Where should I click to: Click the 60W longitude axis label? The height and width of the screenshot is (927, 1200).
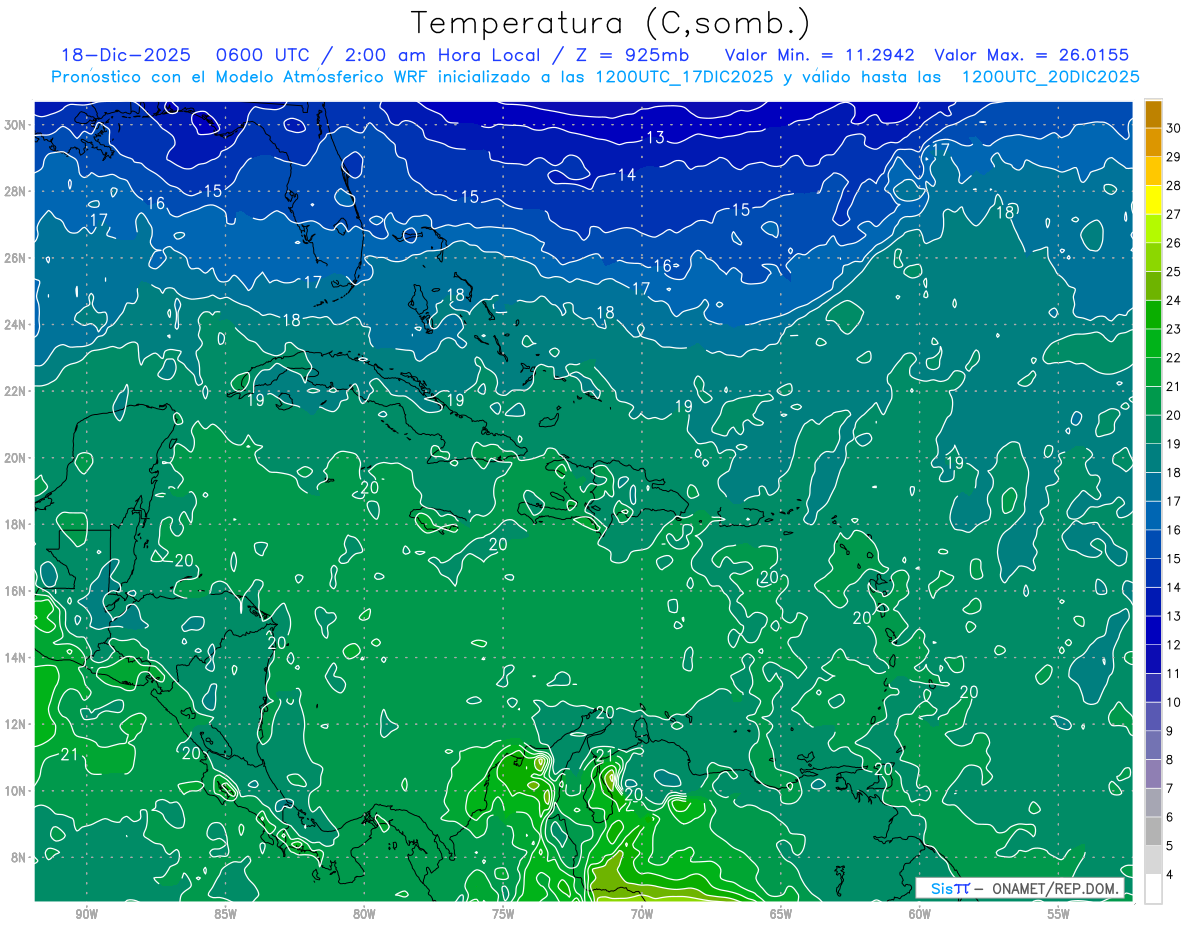tap(920, 914)
